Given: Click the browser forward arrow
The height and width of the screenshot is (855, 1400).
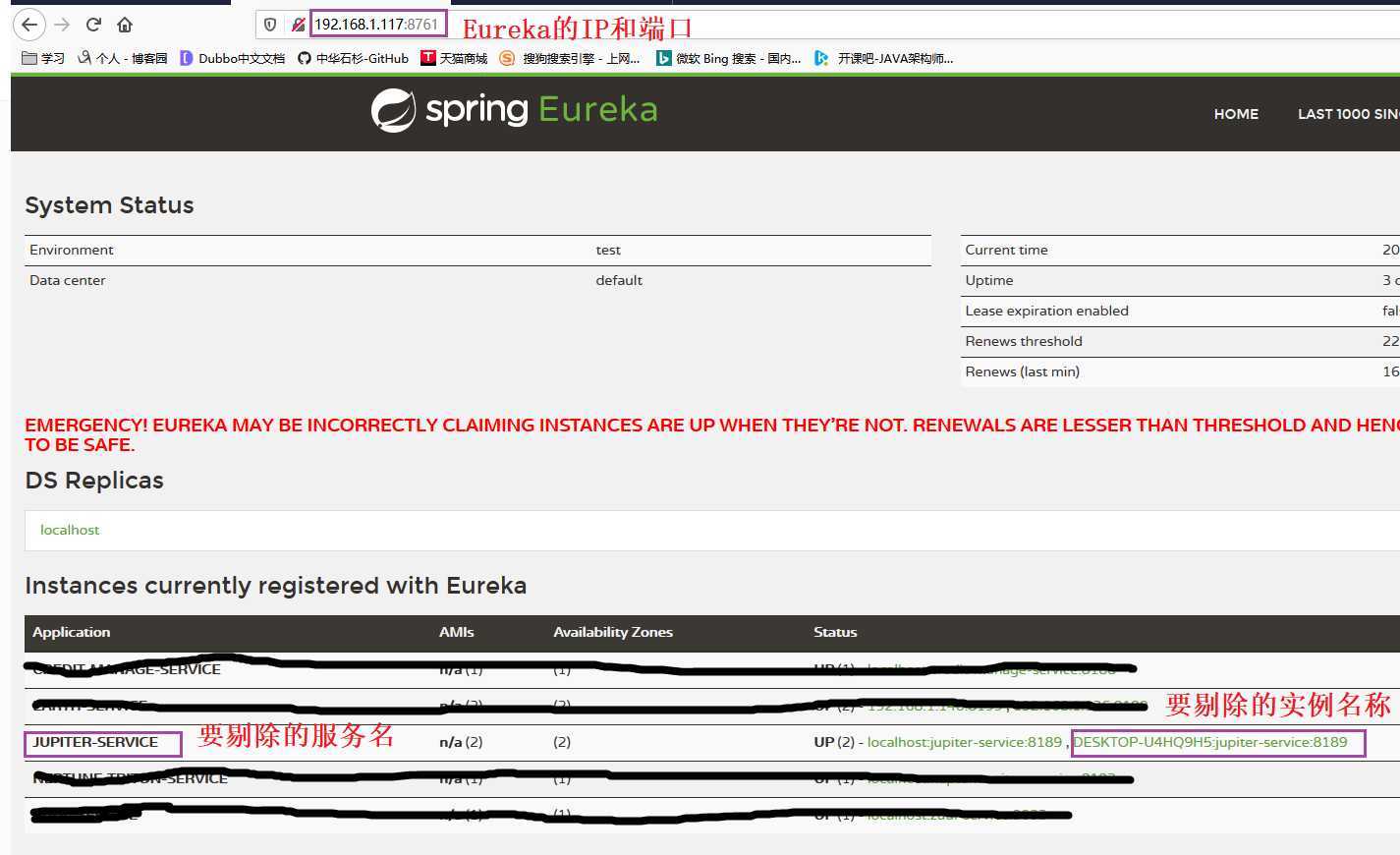Looking at the screenshot, I should coord(62,25).
